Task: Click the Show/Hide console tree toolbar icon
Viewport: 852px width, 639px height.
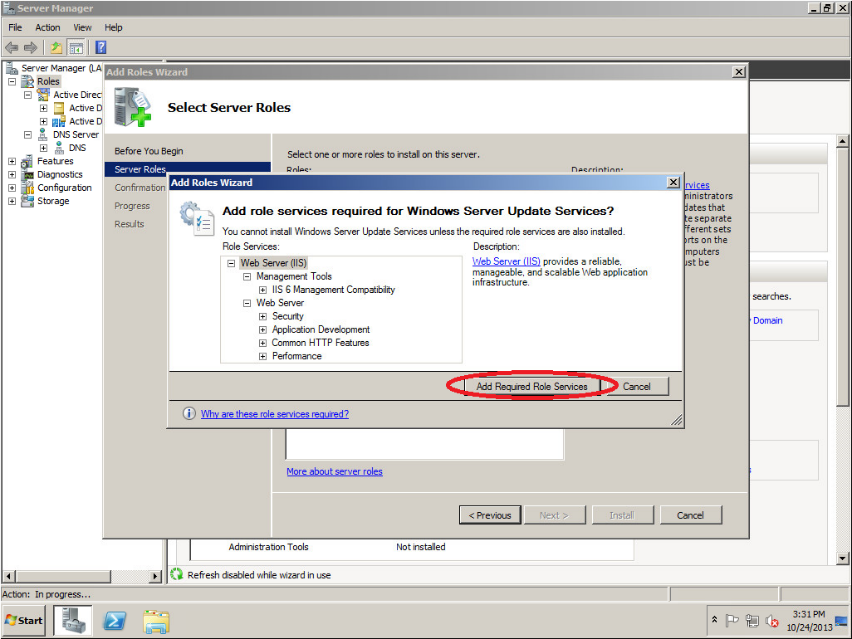Action: pyautogui.click(x=76, y=48)
